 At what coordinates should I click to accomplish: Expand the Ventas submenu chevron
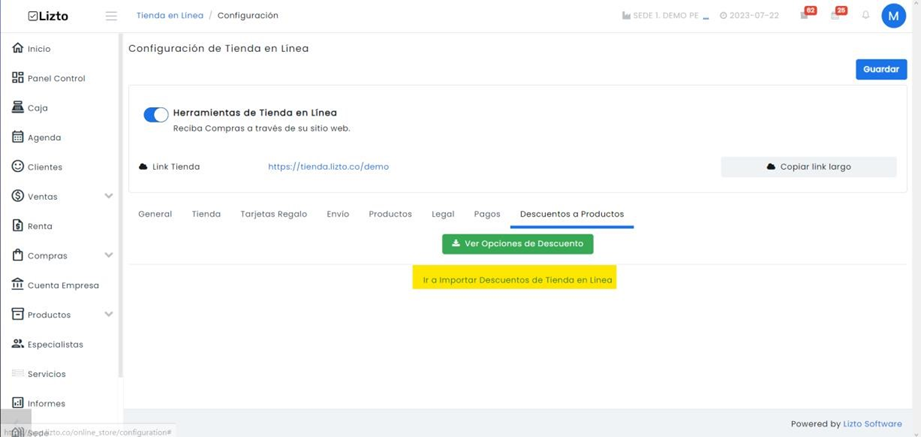click(x=109, y=196)
